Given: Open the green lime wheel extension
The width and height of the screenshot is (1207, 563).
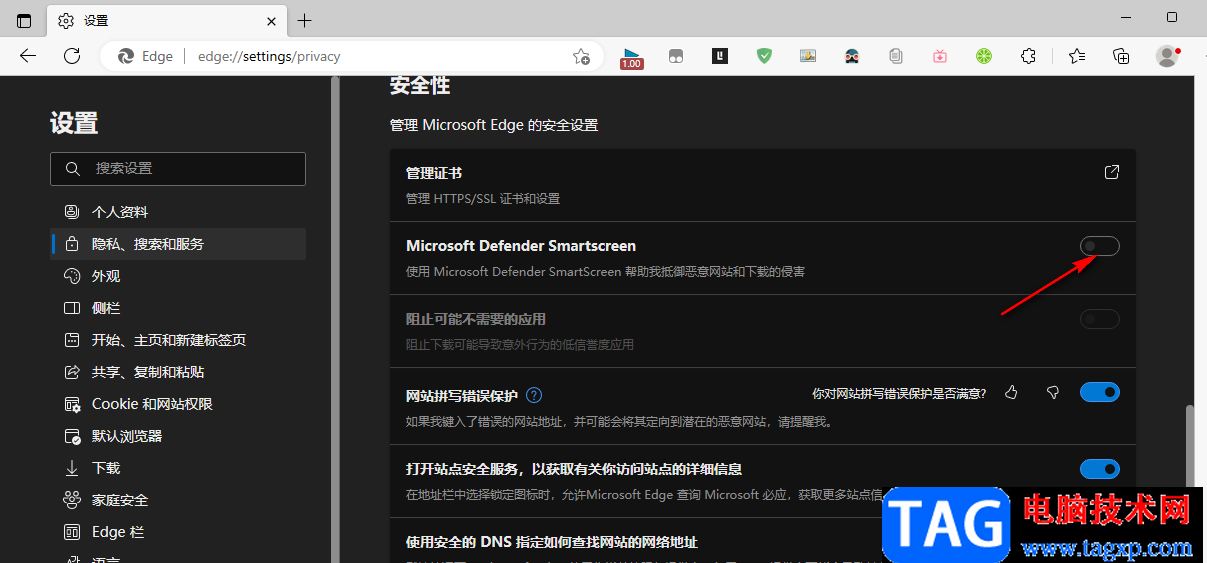Looking at the screenshot, I should tap(984, 56).
